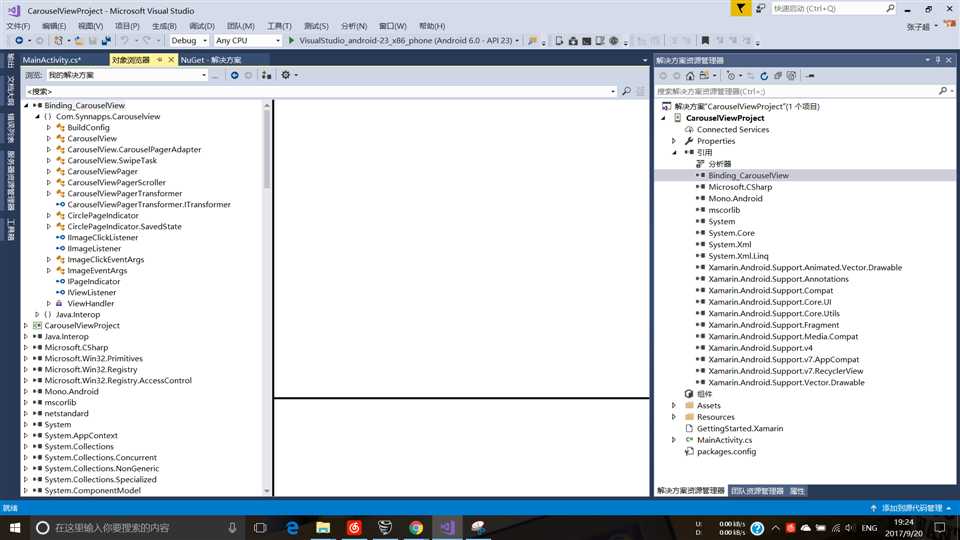Click Refresh icon in Solution Explorer toolbar
This screenshot has height=540, width=960.
coord(764,76)
